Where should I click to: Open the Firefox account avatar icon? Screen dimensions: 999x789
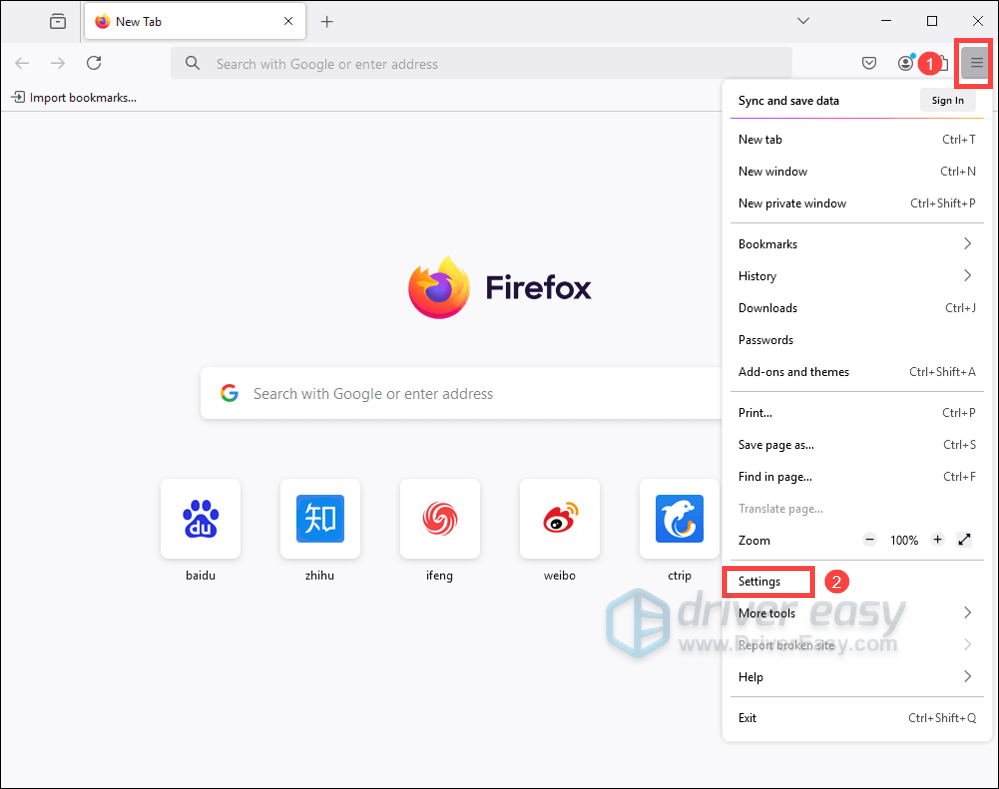pos(905,63)
